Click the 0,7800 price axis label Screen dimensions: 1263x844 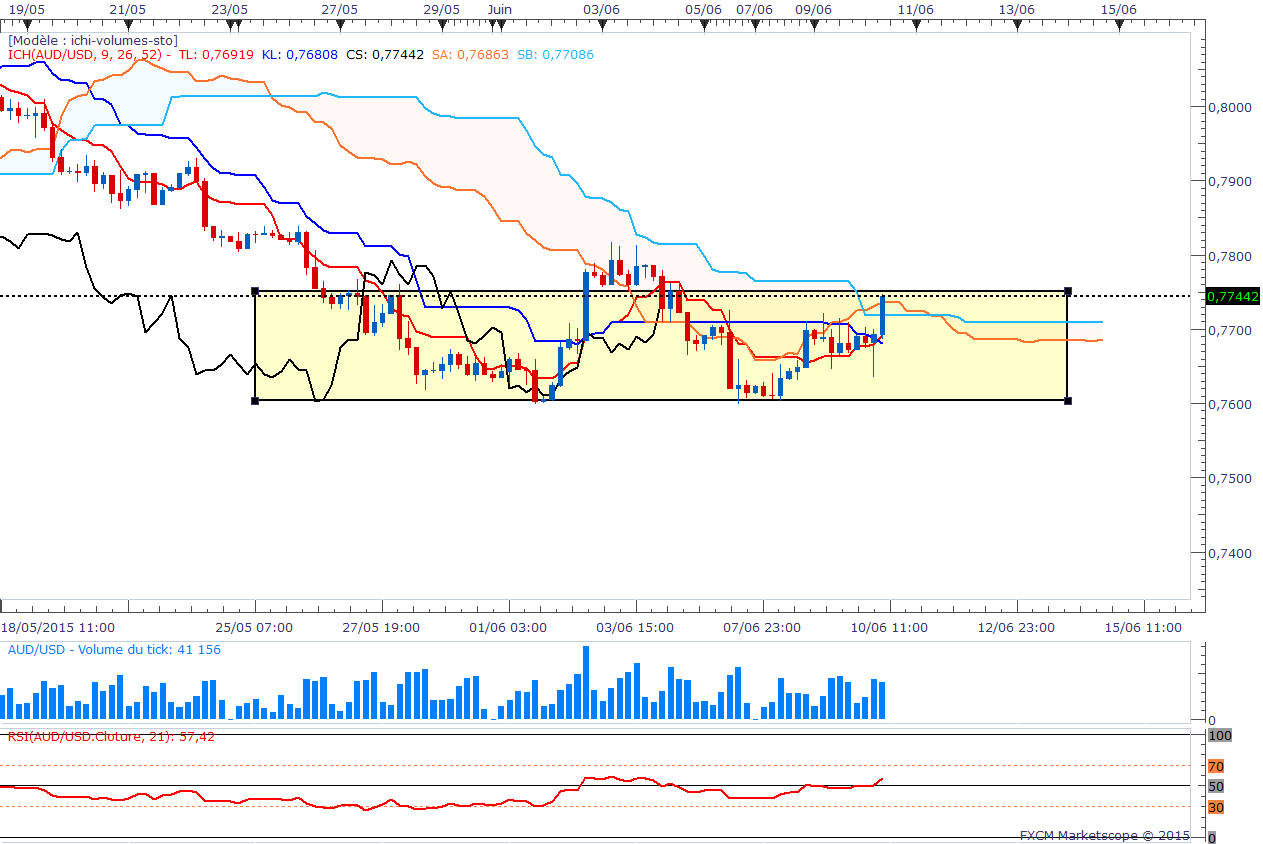click(x=1228, y=256)
